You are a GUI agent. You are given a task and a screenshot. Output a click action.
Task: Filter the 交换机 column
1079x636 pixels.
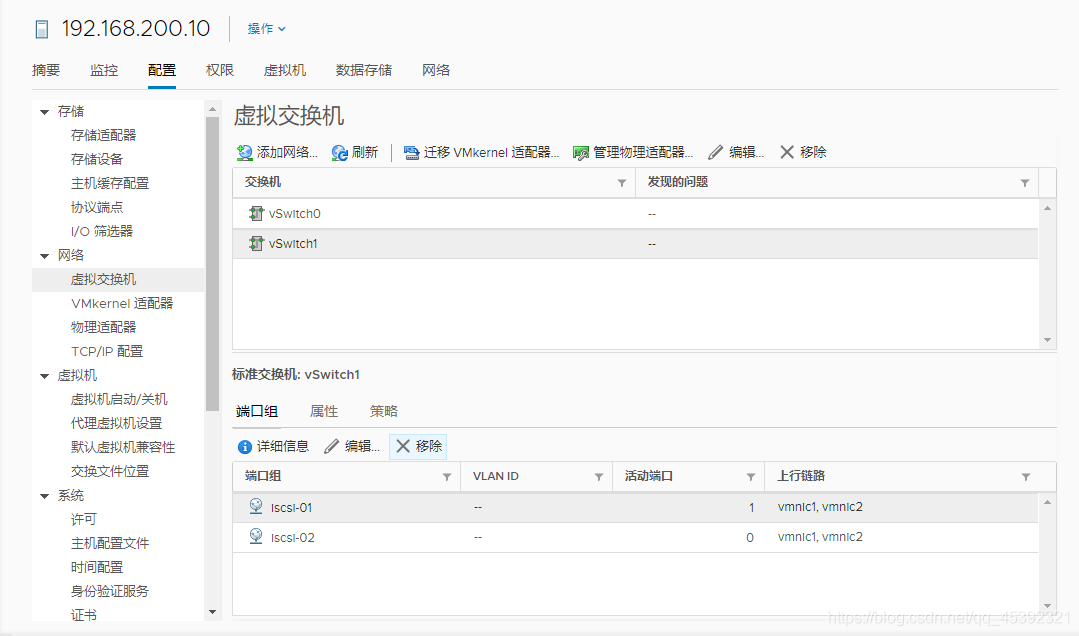(x=621, y=183)
